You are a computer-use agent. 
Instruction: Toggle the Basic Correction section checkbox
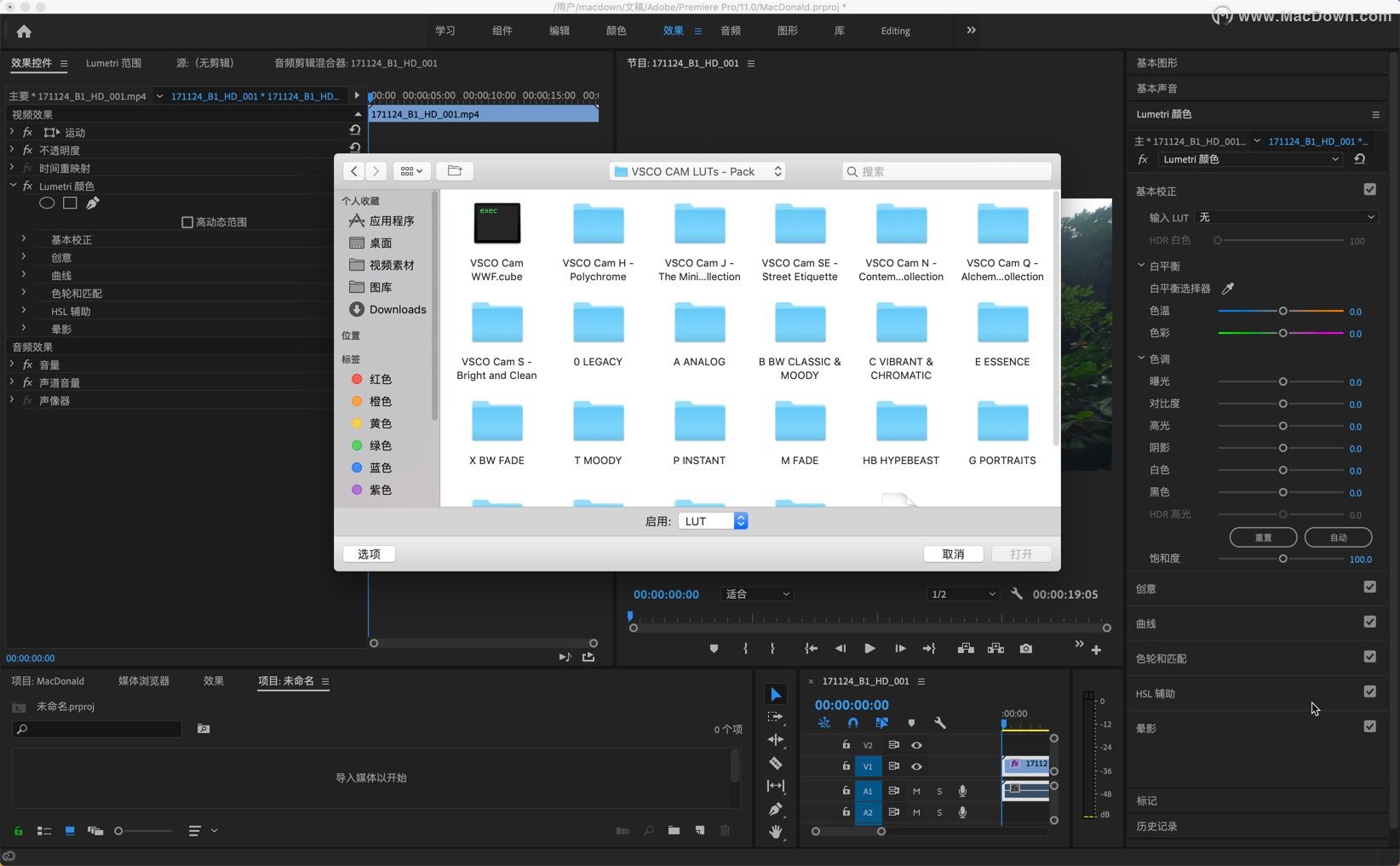coord(1369,190)
